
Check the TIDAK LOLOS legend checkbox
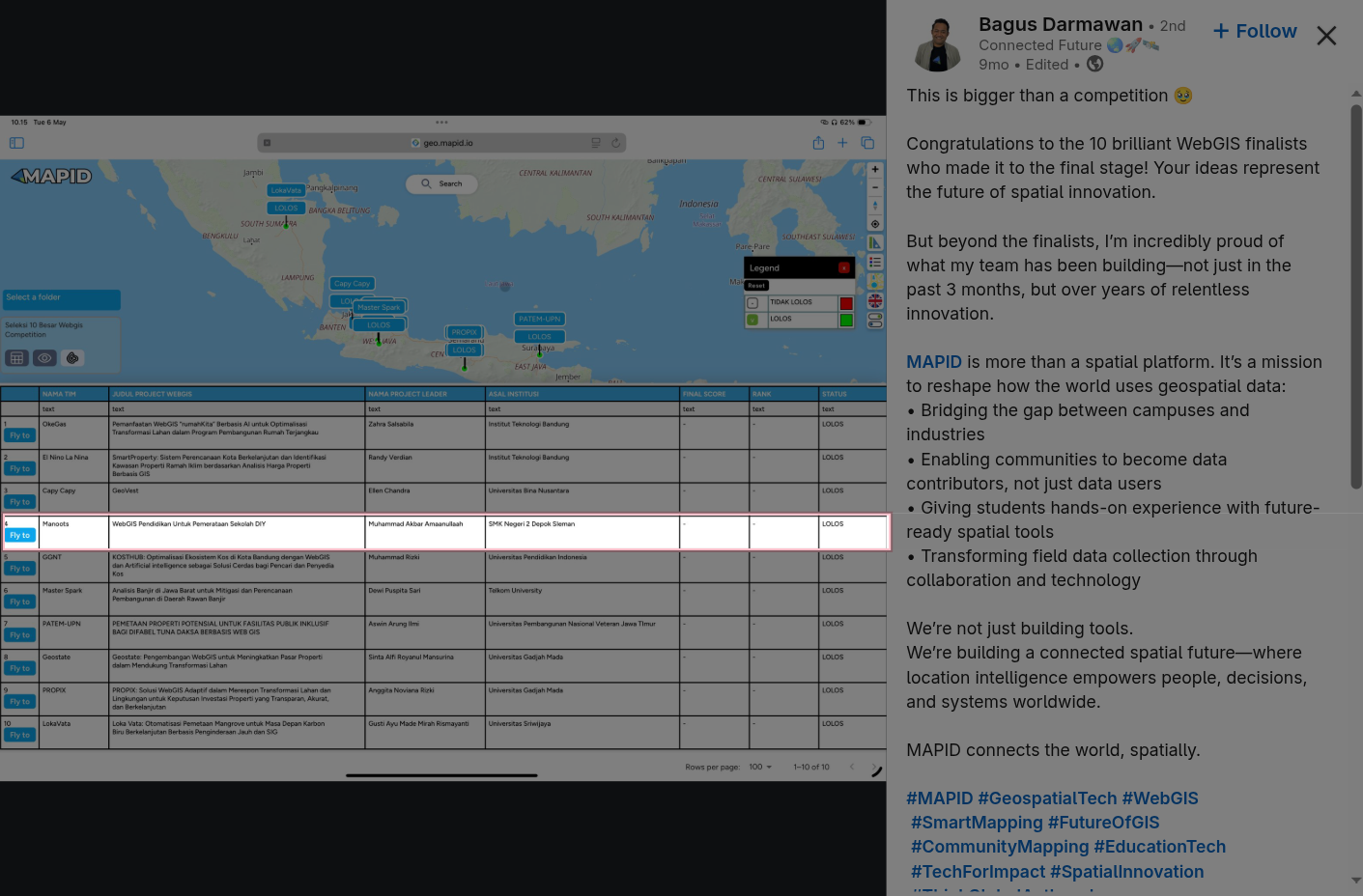point(752,303)
